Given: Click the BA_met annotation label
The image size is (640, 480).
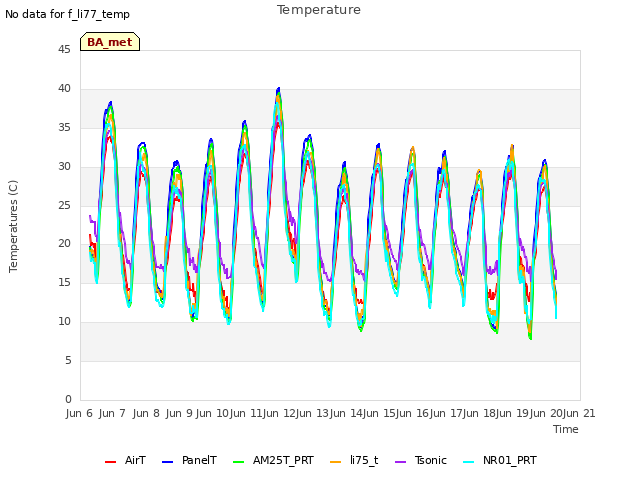Looking at the screenshot, I should click(x=110, y=42).
